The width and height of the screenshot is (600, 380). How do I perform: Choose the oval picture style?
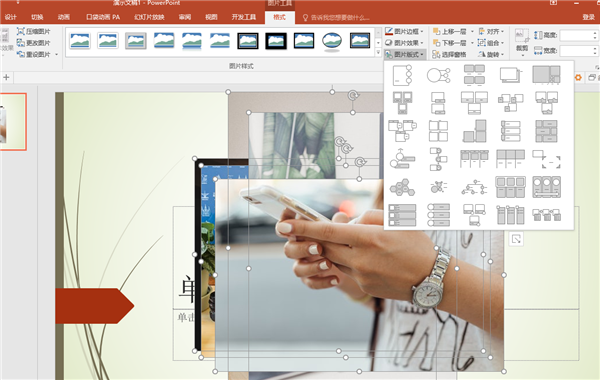332,41
